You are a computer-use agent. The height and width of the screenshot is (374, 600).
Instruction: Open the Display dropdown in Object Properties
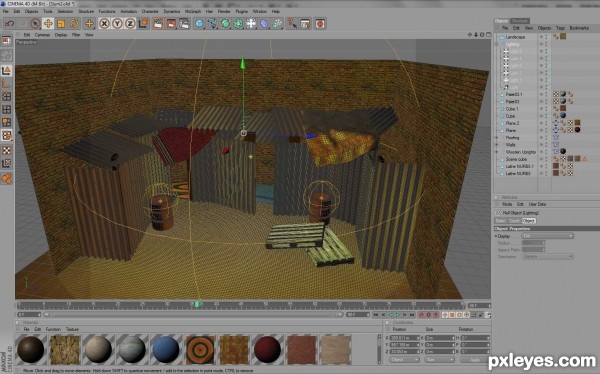tap(548, 236)
